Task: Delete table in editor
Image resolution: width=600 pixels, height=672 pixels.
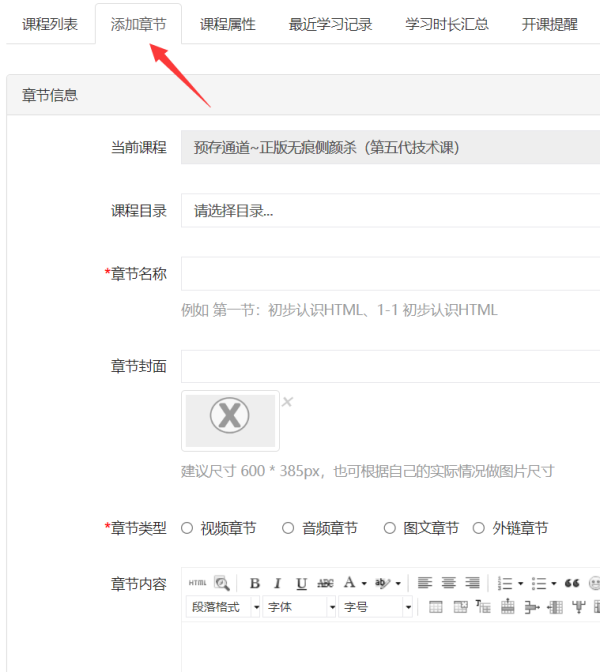Action: point(460,607)
